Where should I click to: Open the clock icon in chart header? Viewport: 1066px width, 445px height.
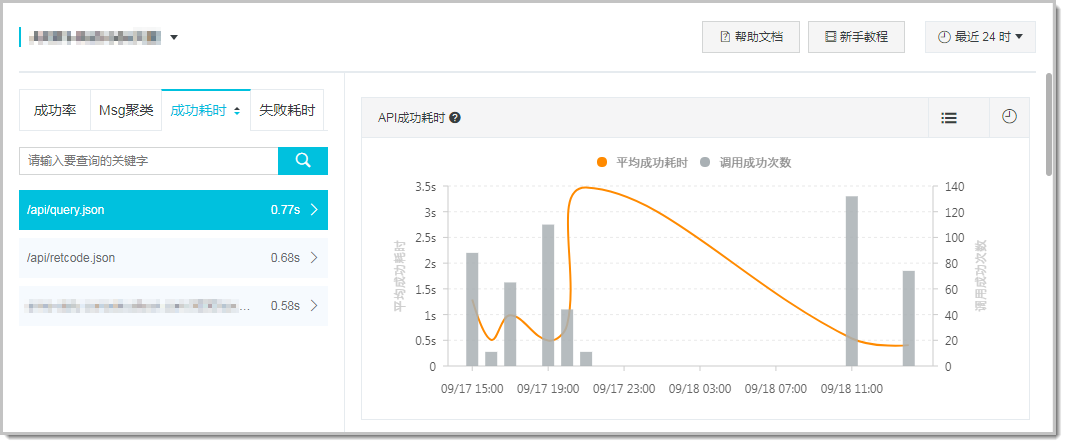[1010, 117]
